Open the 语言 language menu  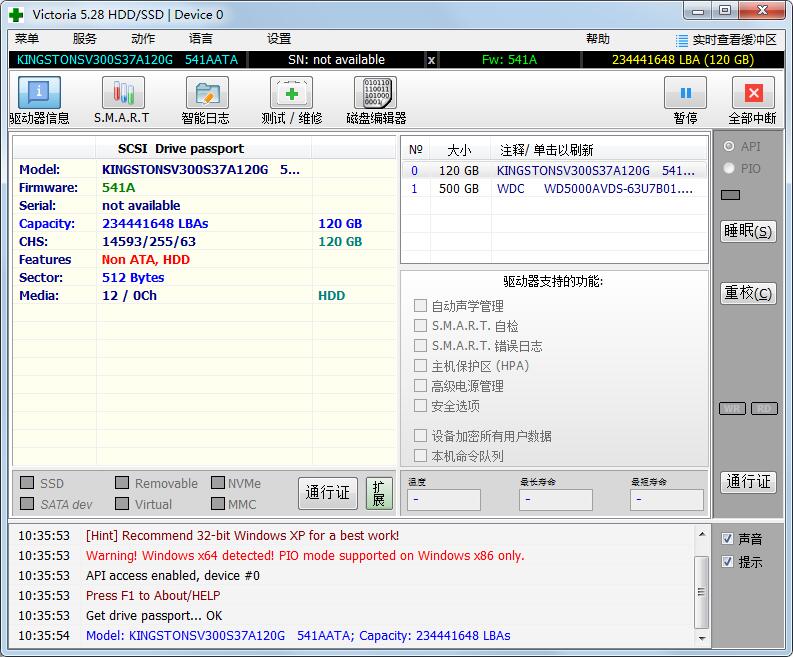[200, 39]
